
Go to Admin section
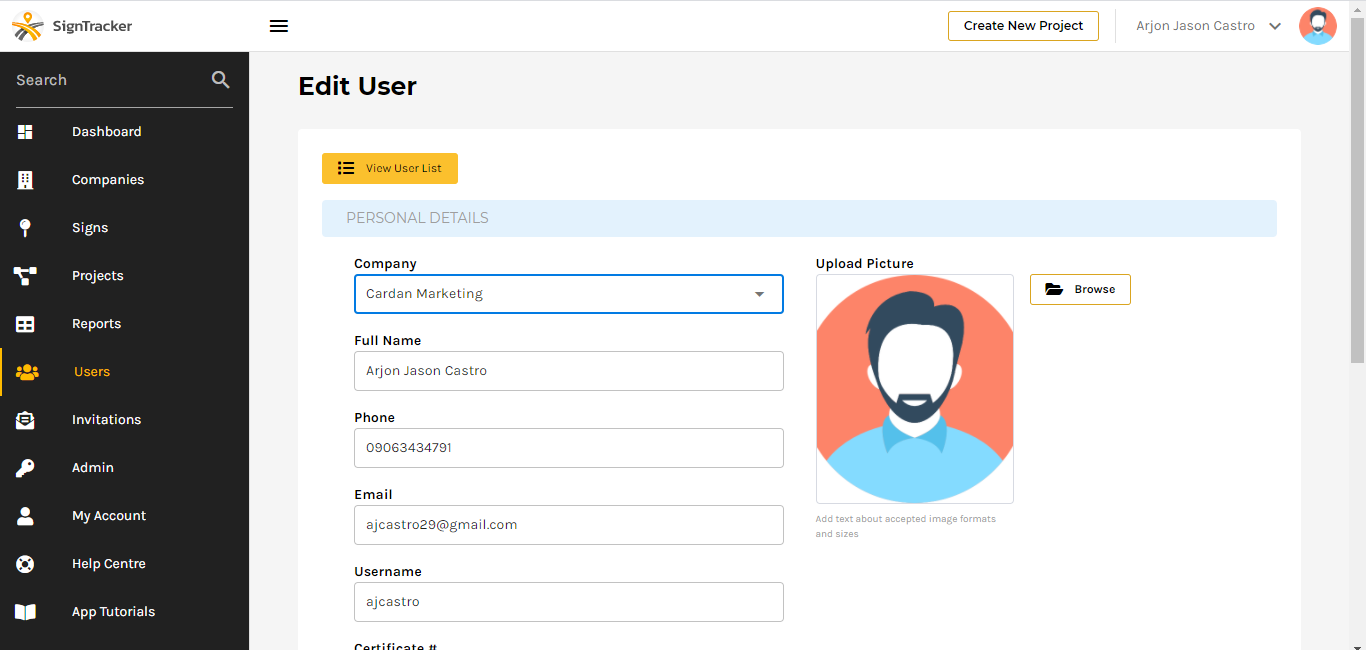pos(124,468)
